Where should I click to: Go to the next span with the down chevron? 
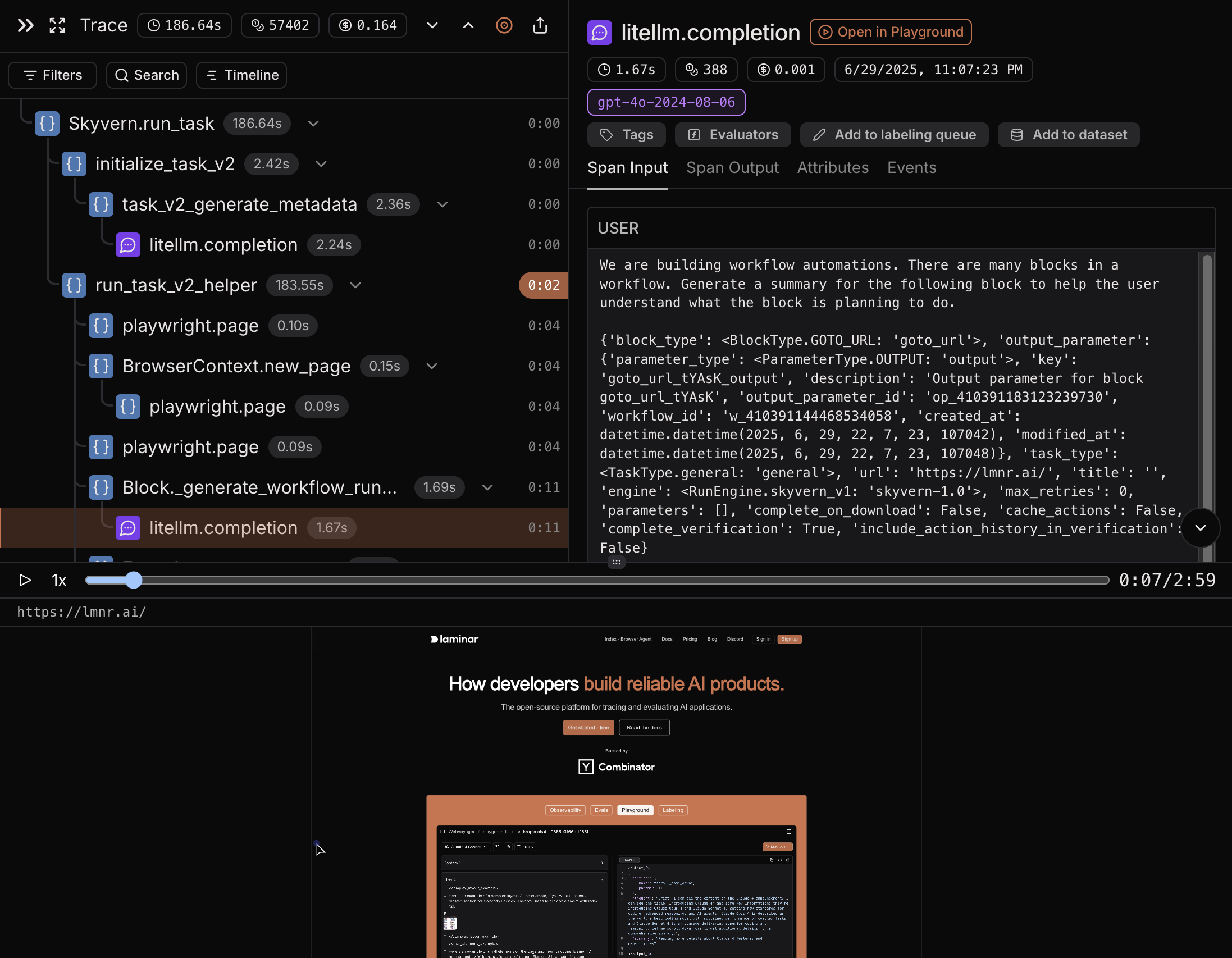pyautogui.click(x=432, y=25)
